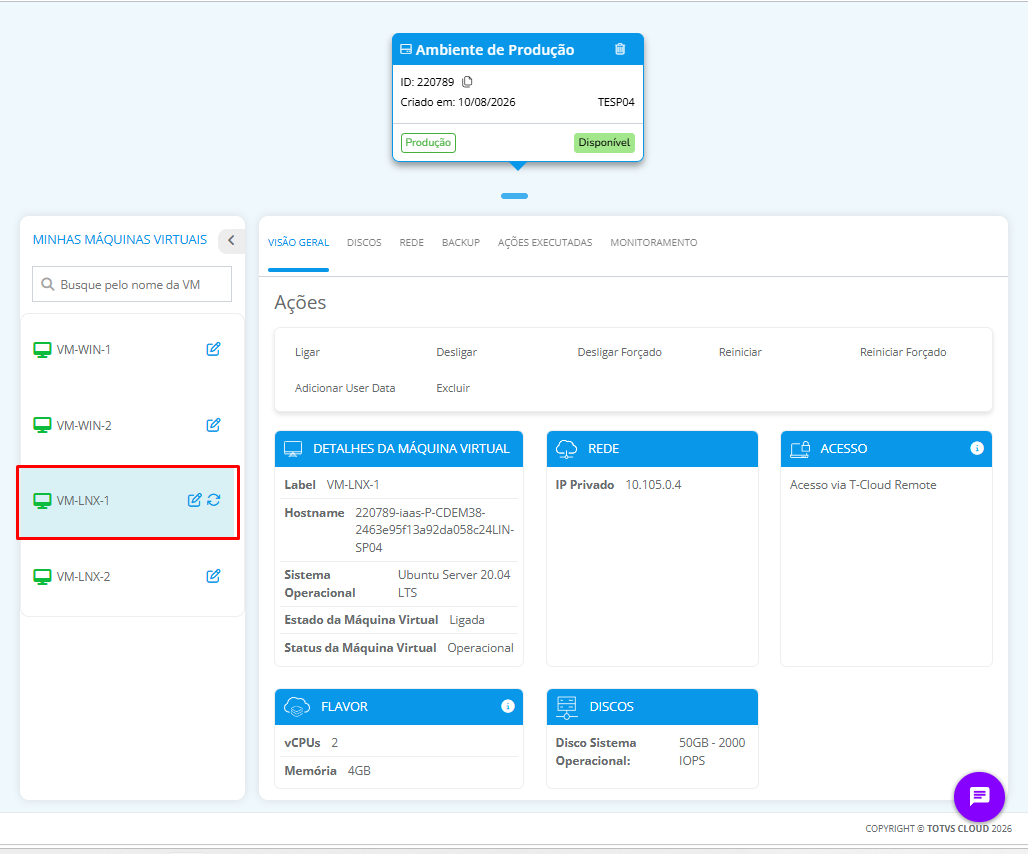
Task: Click the Ligada state value
Action: (x=467, y=619)
